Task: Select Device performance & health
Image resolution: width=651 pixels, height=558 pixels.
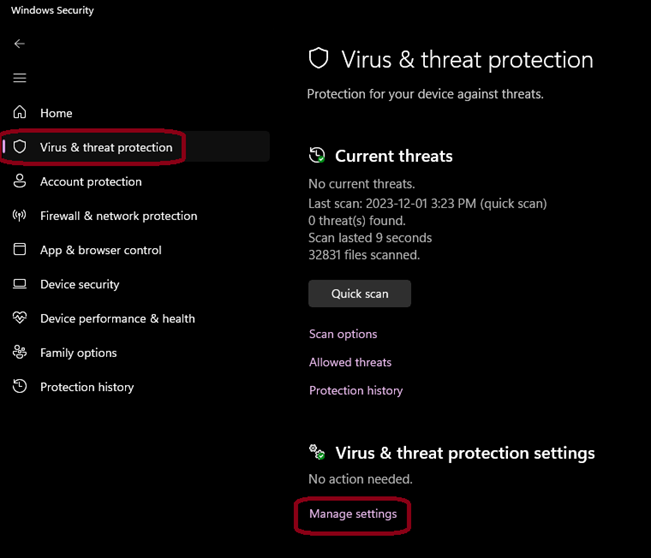Action: (117, 319)
